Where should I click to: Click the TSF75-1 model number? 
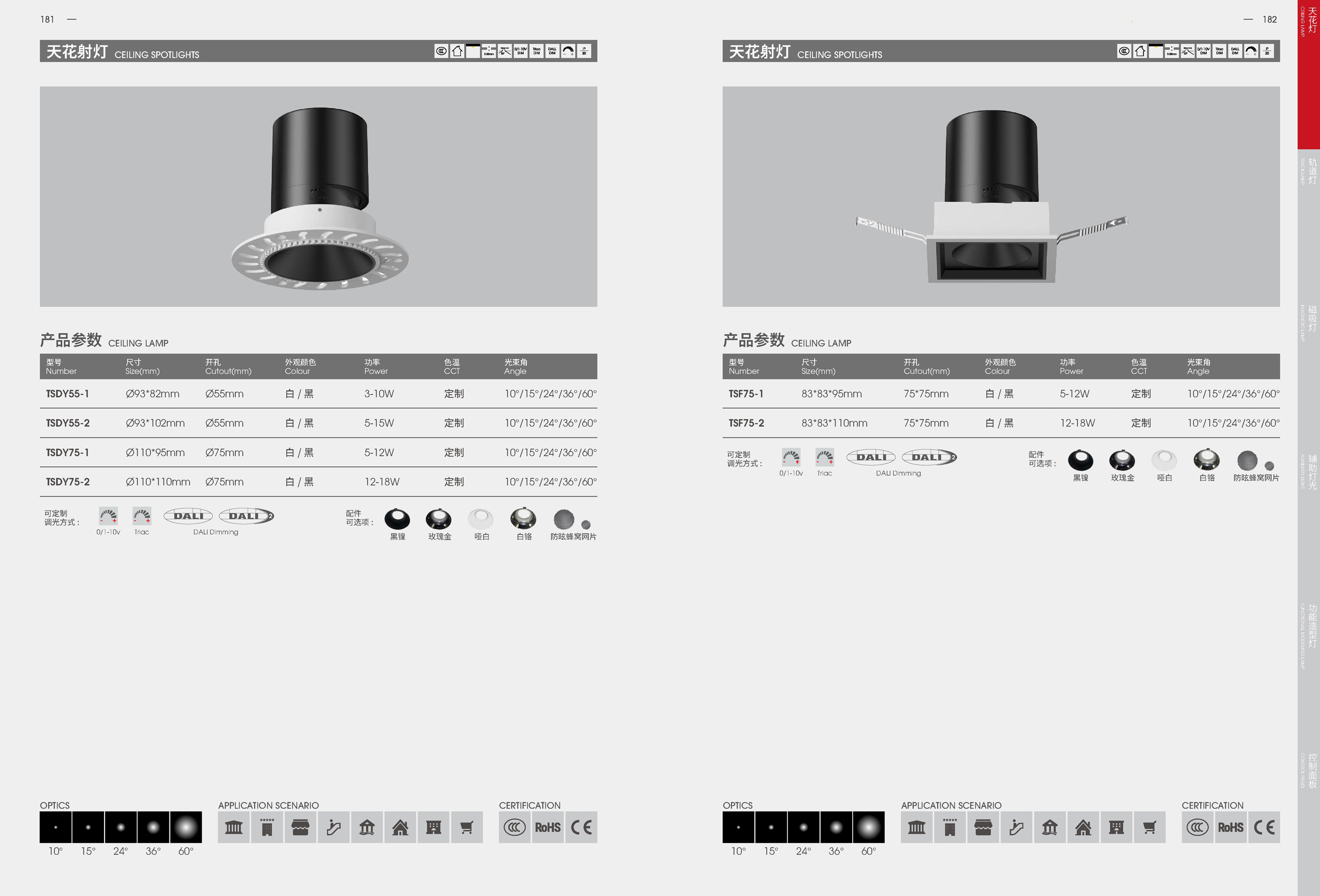[746, 393]
